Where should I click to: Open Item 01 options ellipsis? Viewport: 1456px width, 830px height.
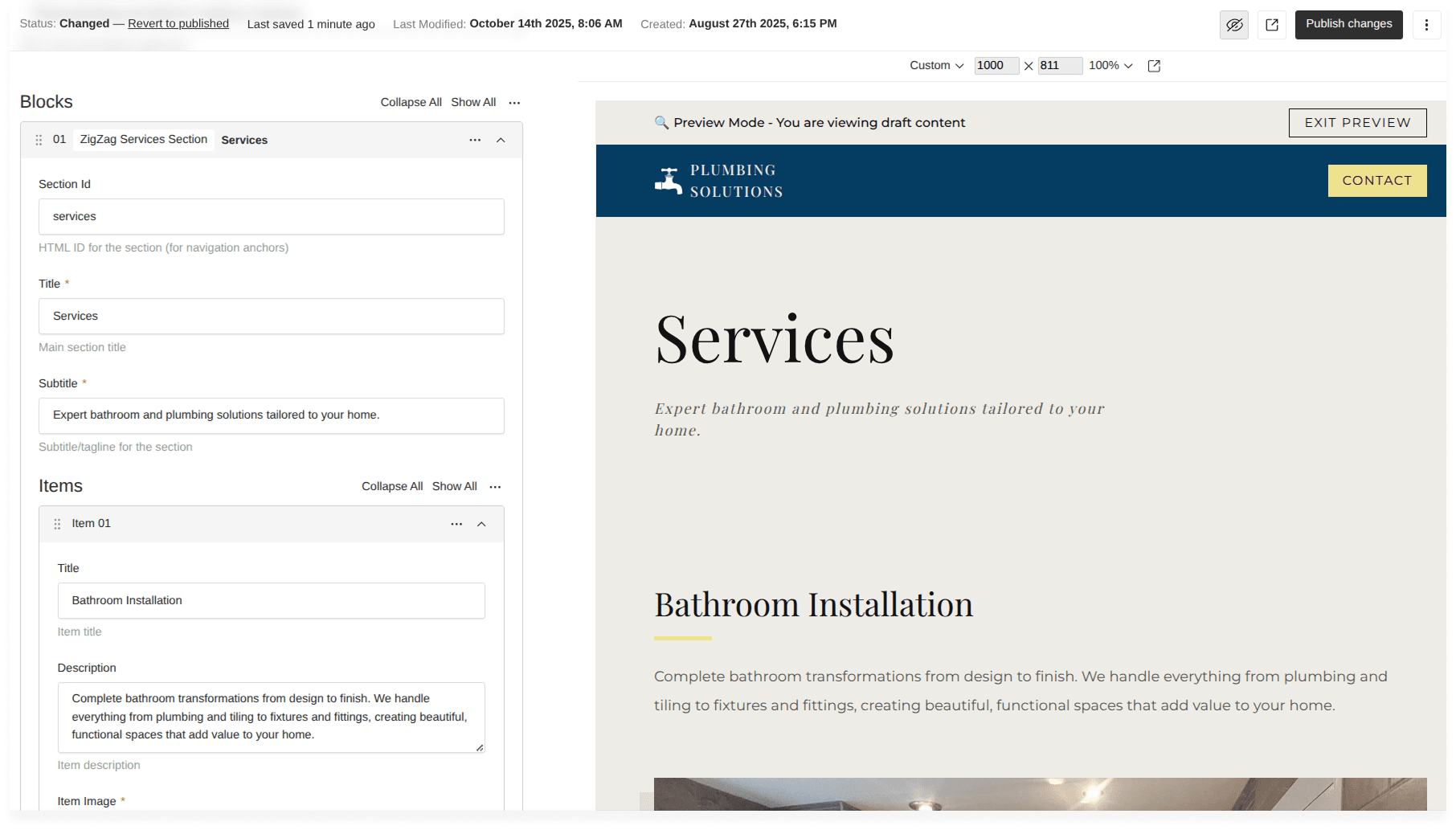point(456,524)
